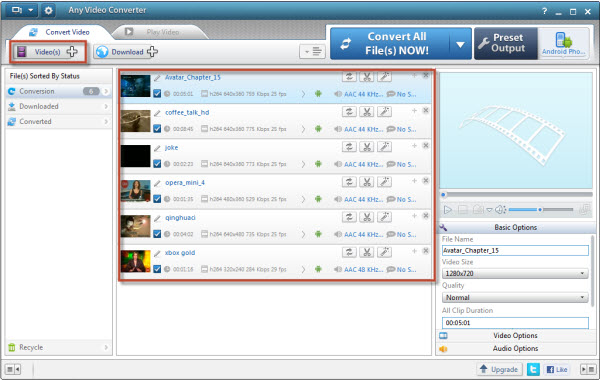Expand the Audio Options section
Image resolution: width=600 pixels, height=380 pixels.
pyautogui.click(x=515, y=349)
